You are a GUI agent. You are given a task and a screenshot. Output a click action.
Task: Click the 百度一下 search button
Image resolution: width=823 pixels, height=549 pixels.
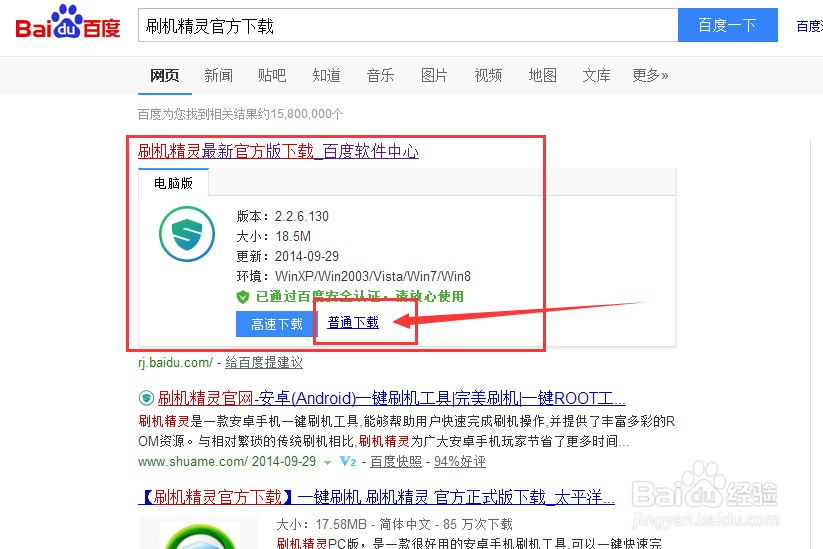(x=727, y=25)
